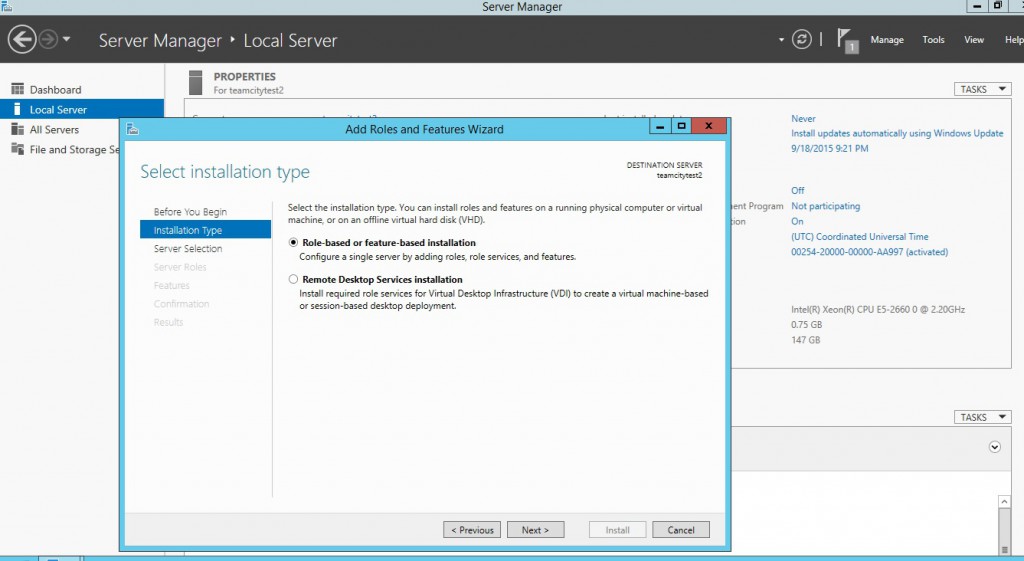
Task: Open navigation history dropdown beside forward arrow
Action: coord(67,39)
